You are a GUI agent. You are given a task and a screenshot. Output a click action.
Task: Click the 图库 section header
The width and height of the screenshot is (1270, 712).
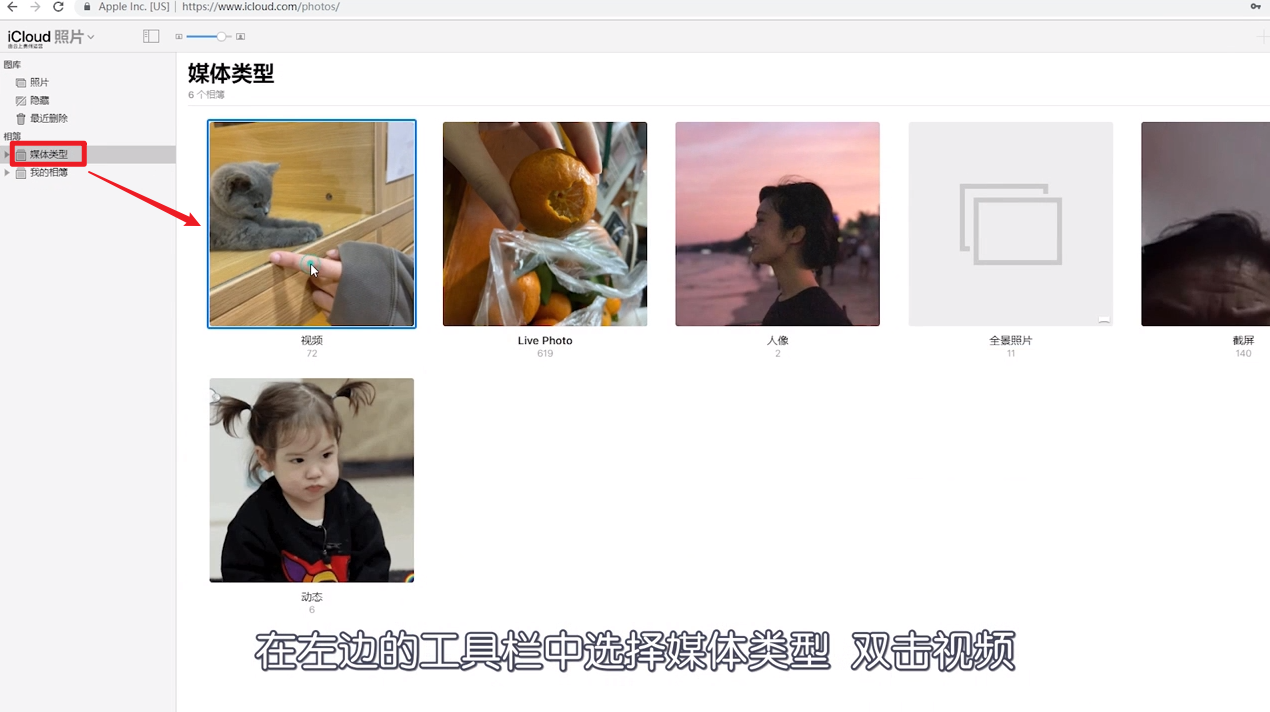click(x=12, y=65)
